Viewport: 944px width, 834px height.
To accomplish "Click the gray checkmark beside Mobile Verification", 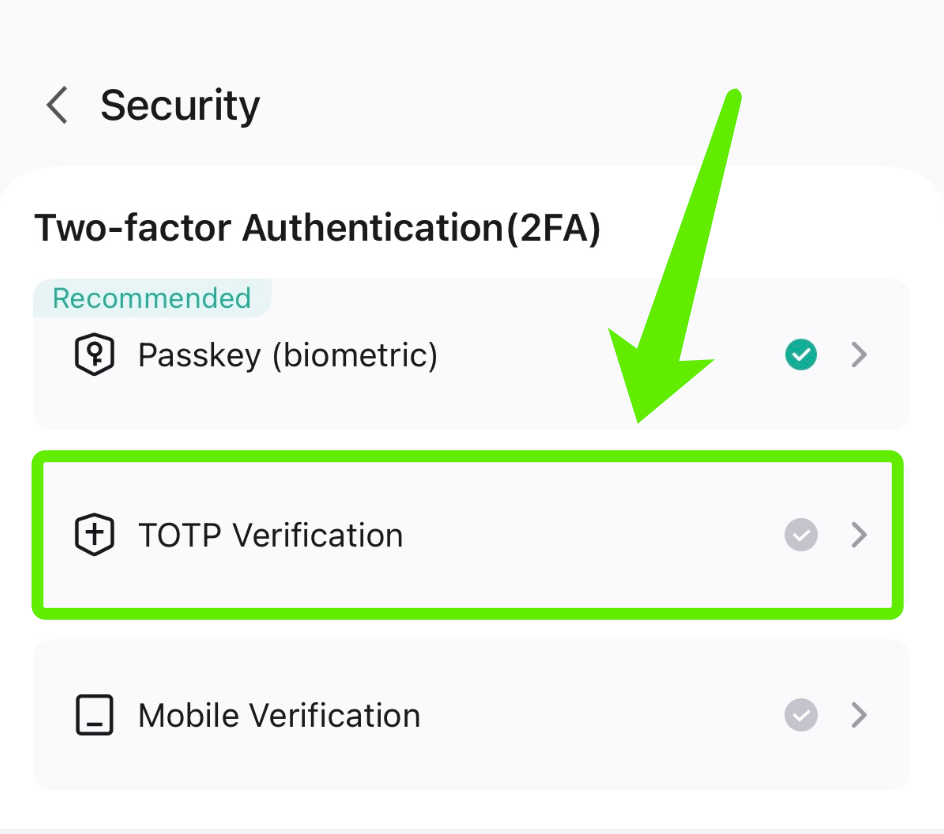I will point(800,715).
